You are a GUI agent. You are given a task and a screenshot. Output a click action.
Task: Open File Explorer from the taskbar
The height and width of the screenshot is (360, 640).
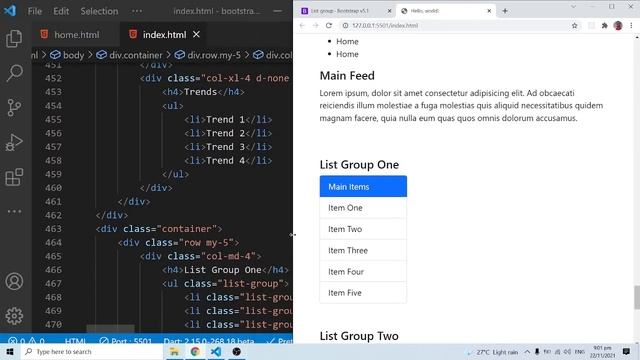click(174, 351)
